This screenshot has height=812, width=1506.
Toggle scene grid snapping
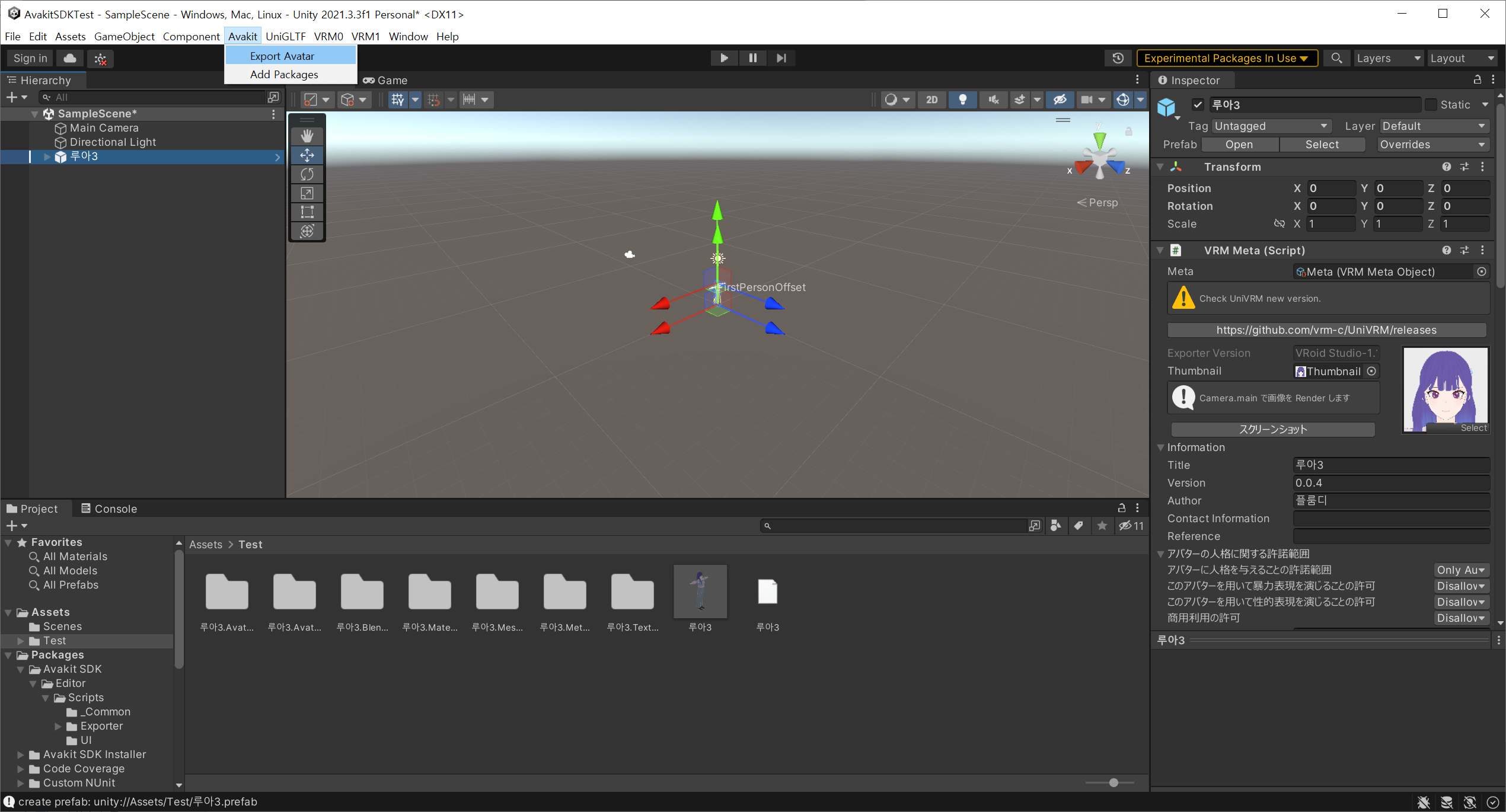click(x=433, y=100)
